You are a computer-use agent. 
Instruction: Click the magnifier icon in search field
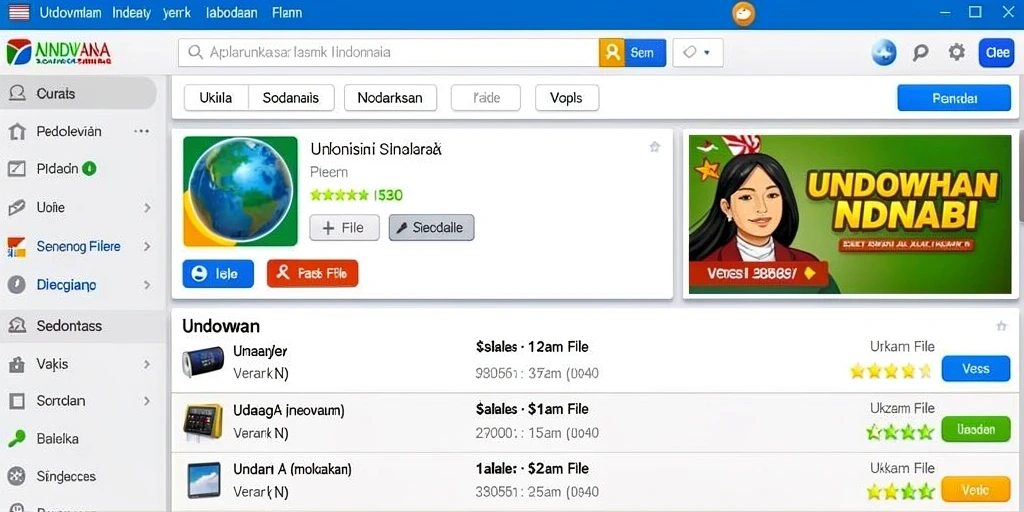coord(195,52)
